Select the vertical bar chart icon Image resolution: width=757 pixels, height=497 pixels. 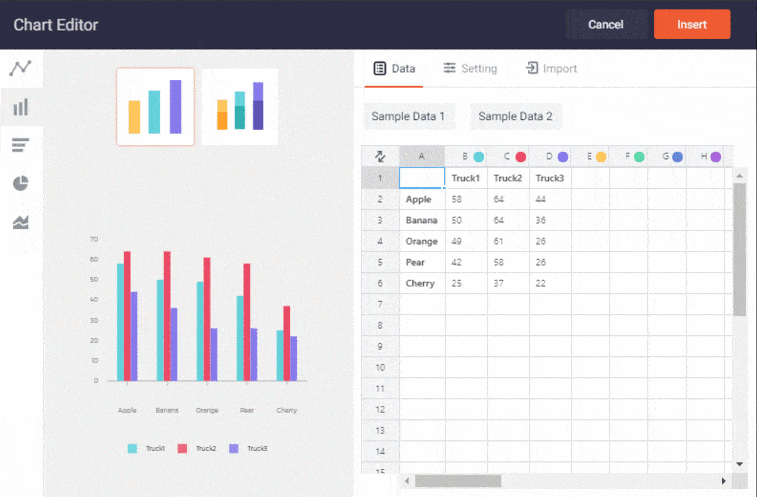click(20, 107)
